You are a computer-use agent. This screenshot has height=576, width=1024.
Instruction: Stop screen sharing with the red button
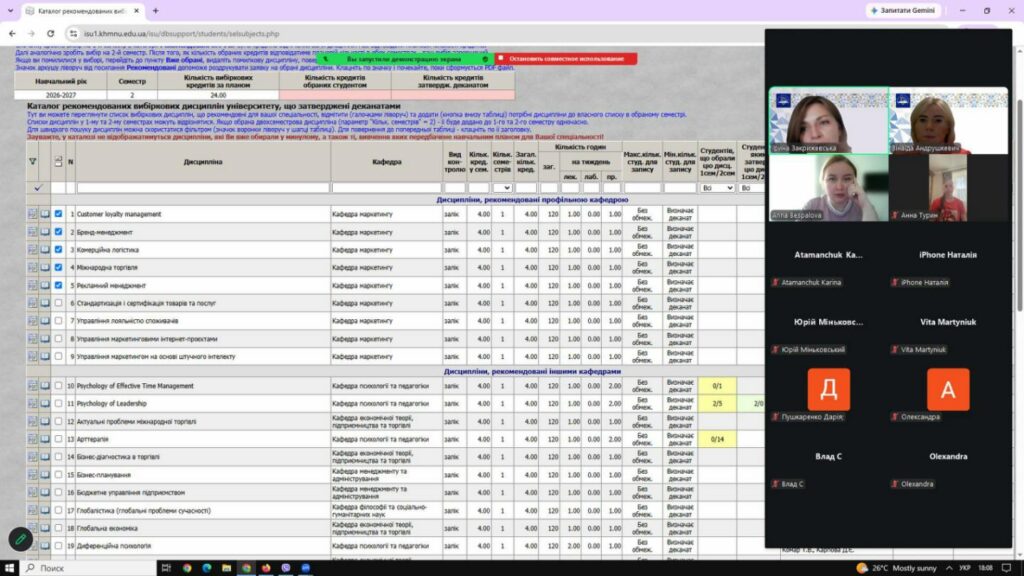(x=566, y=59)
